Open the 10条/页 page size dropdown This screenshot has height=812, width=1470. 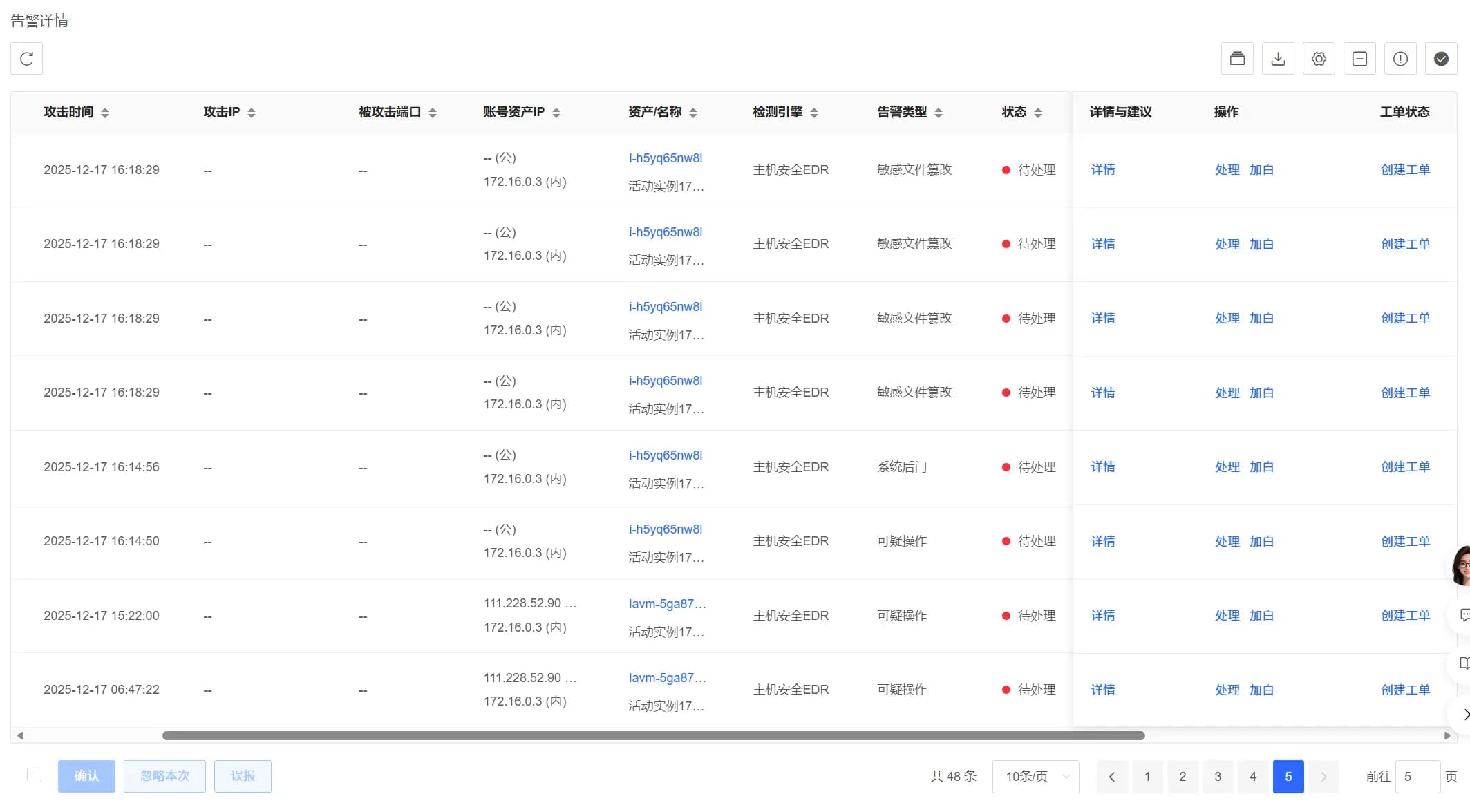[1035, 776]
